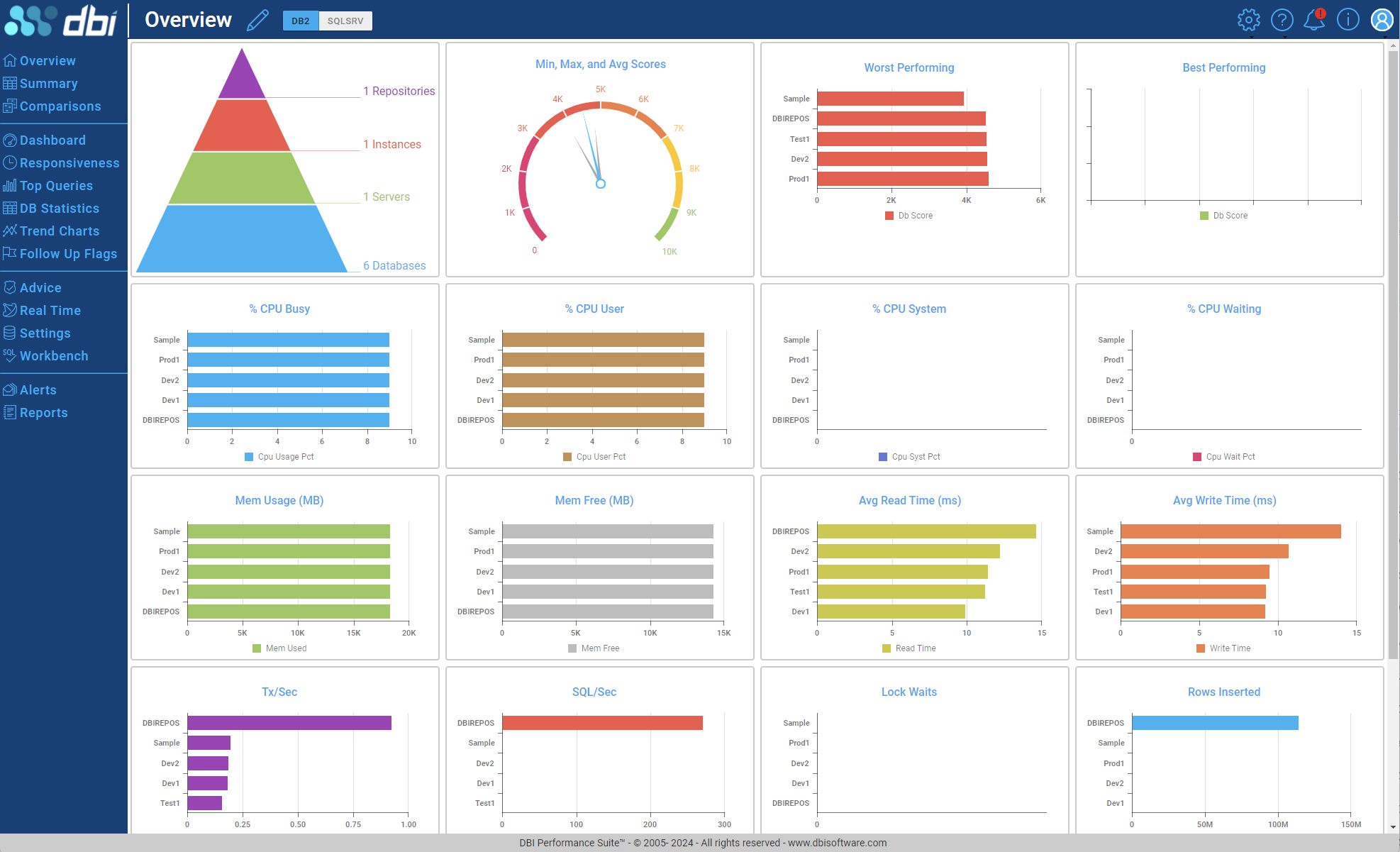The height and width of the screenshot is (852, 1400).
Task: Open the help question mark icon
Action: pos(1282,20)
